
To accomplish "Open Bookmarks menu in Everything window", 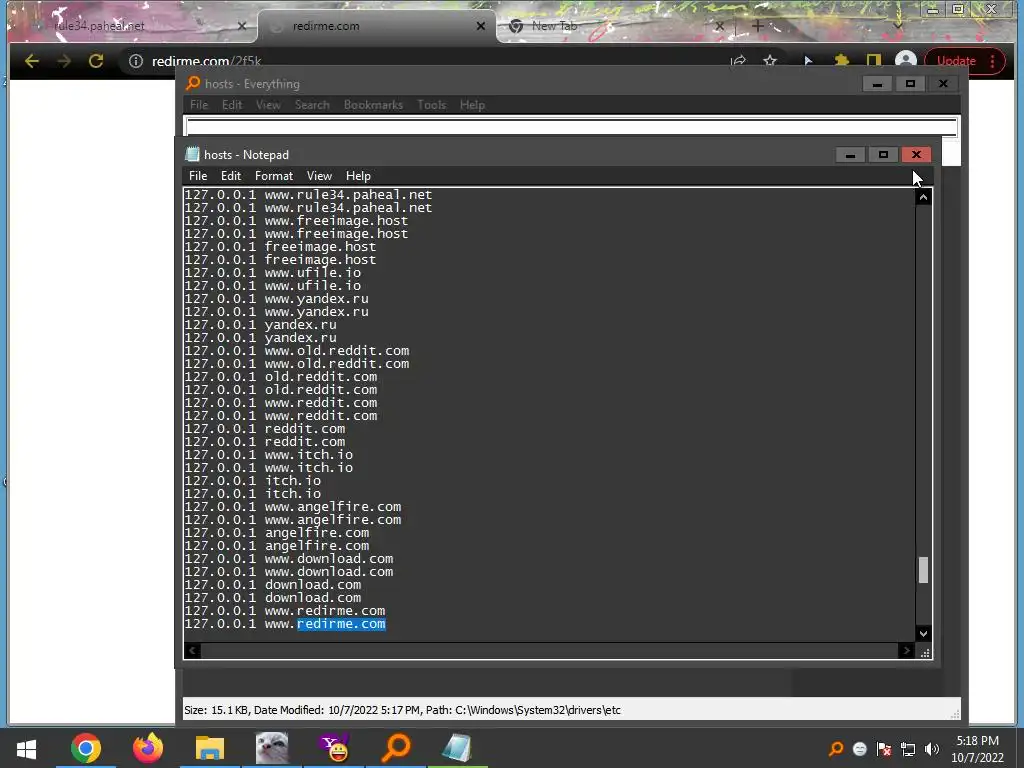I will pyautogui.click(x=373, y=104).
